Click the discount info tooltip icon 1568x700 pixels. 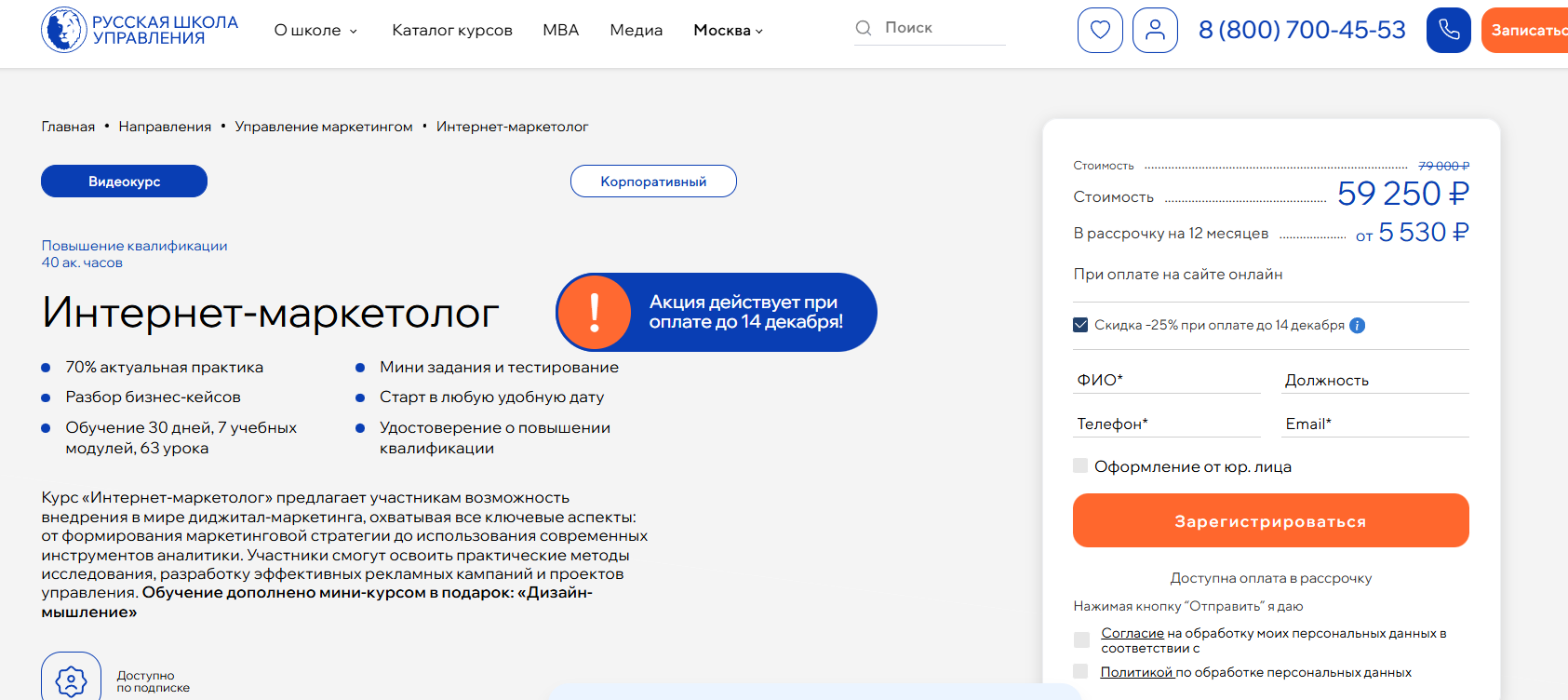pos(1357,325)
